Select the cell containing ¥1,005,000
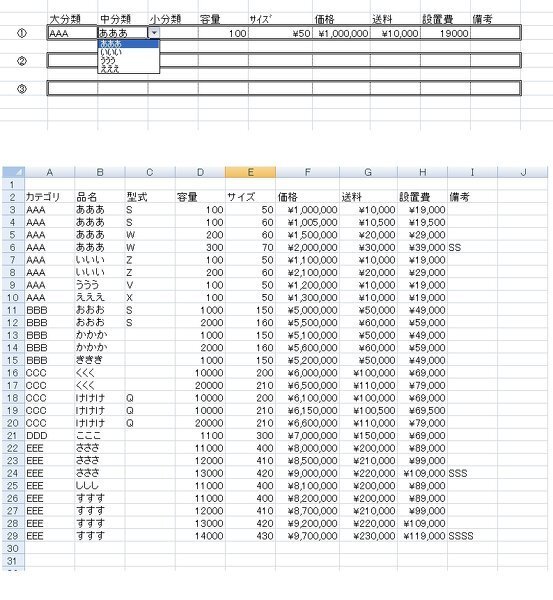 pos(307,222)
